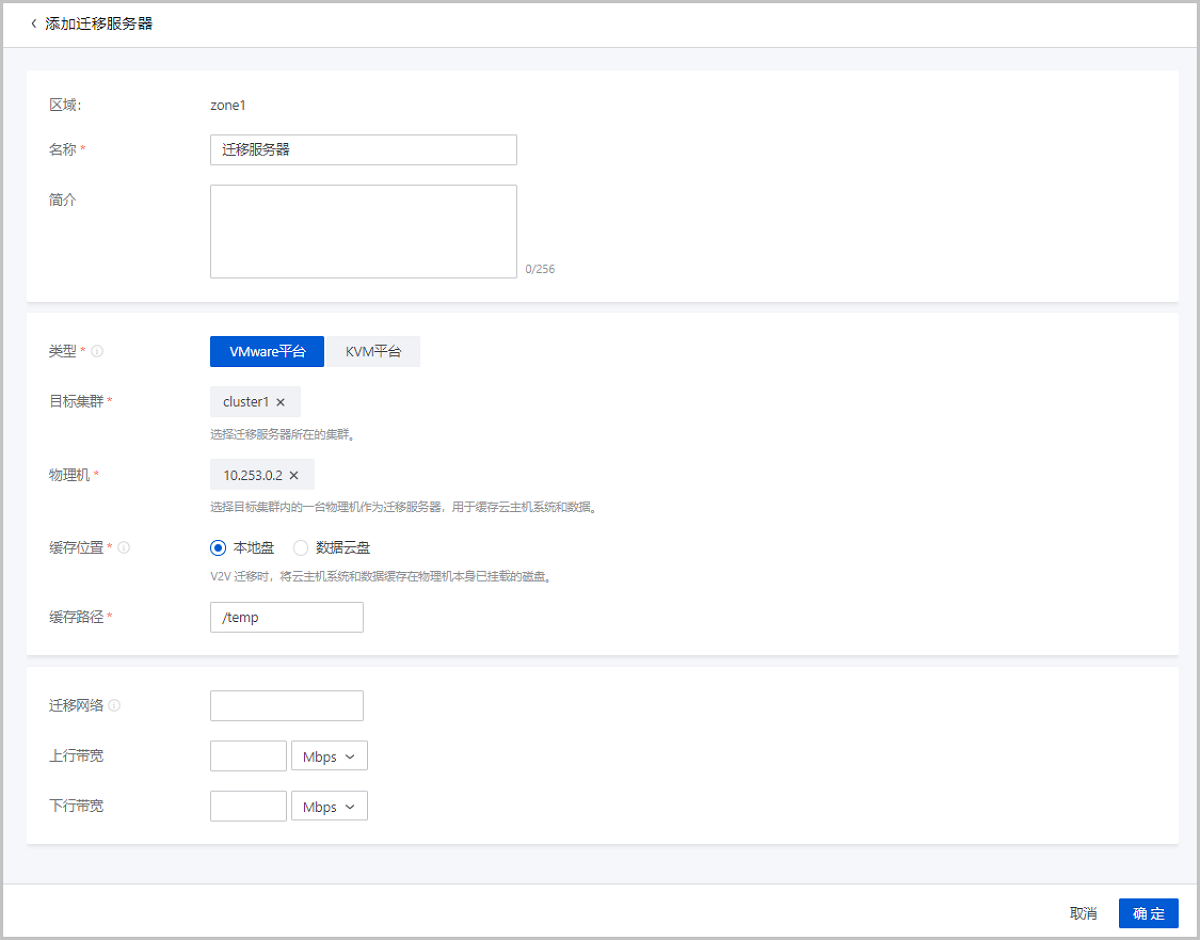Click the 下行带宽 value field
The image size is (1200, 940).
[x=248, y=806]
